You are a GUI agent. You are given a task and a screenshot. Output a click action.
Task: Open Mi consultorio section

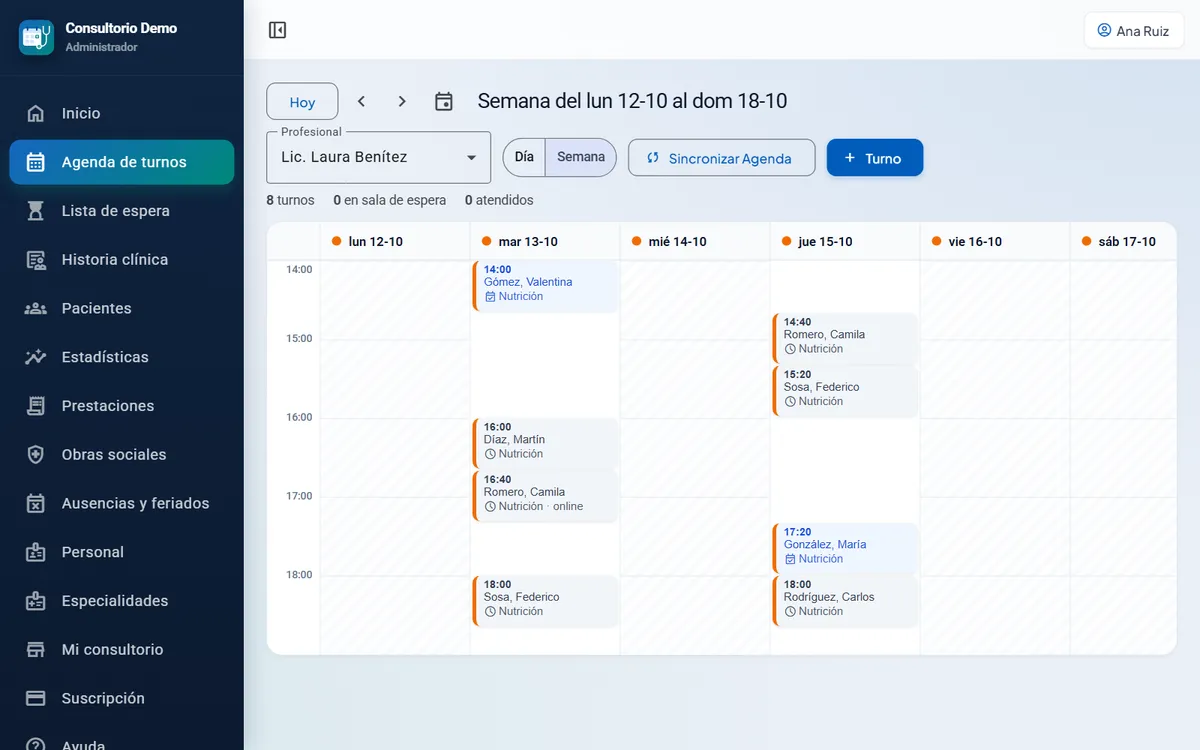pyautogui.click(x=122, y=650)
